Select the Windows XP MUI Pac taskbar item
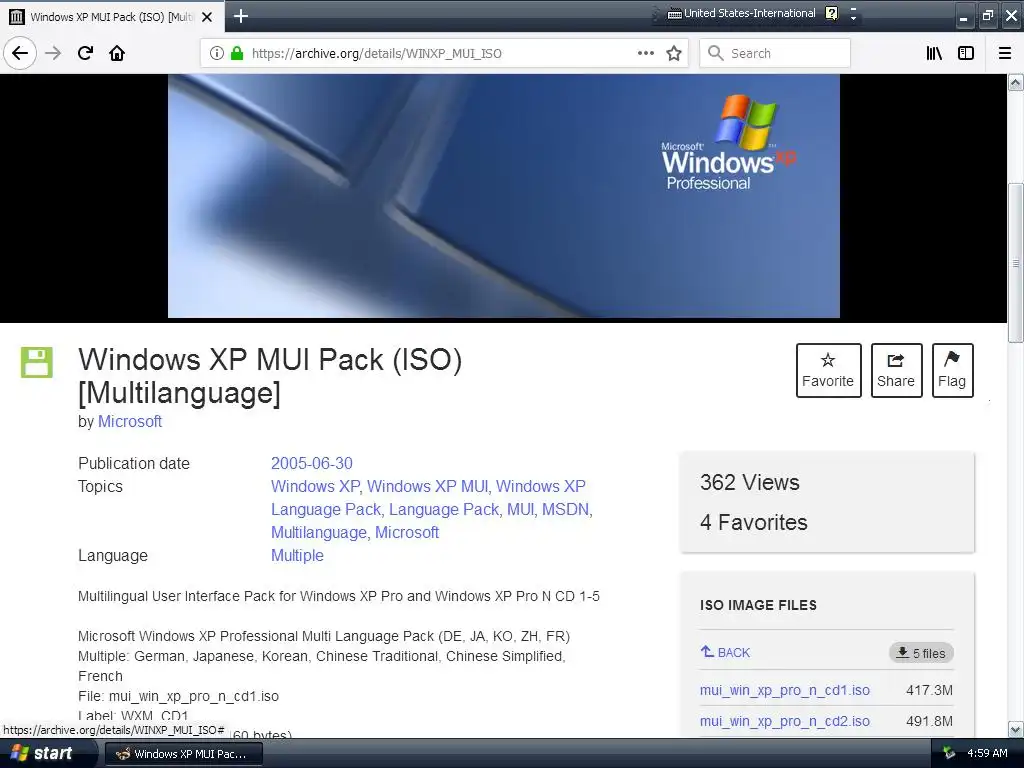This screenshot has width=1024, height=768. pos(184,754)
